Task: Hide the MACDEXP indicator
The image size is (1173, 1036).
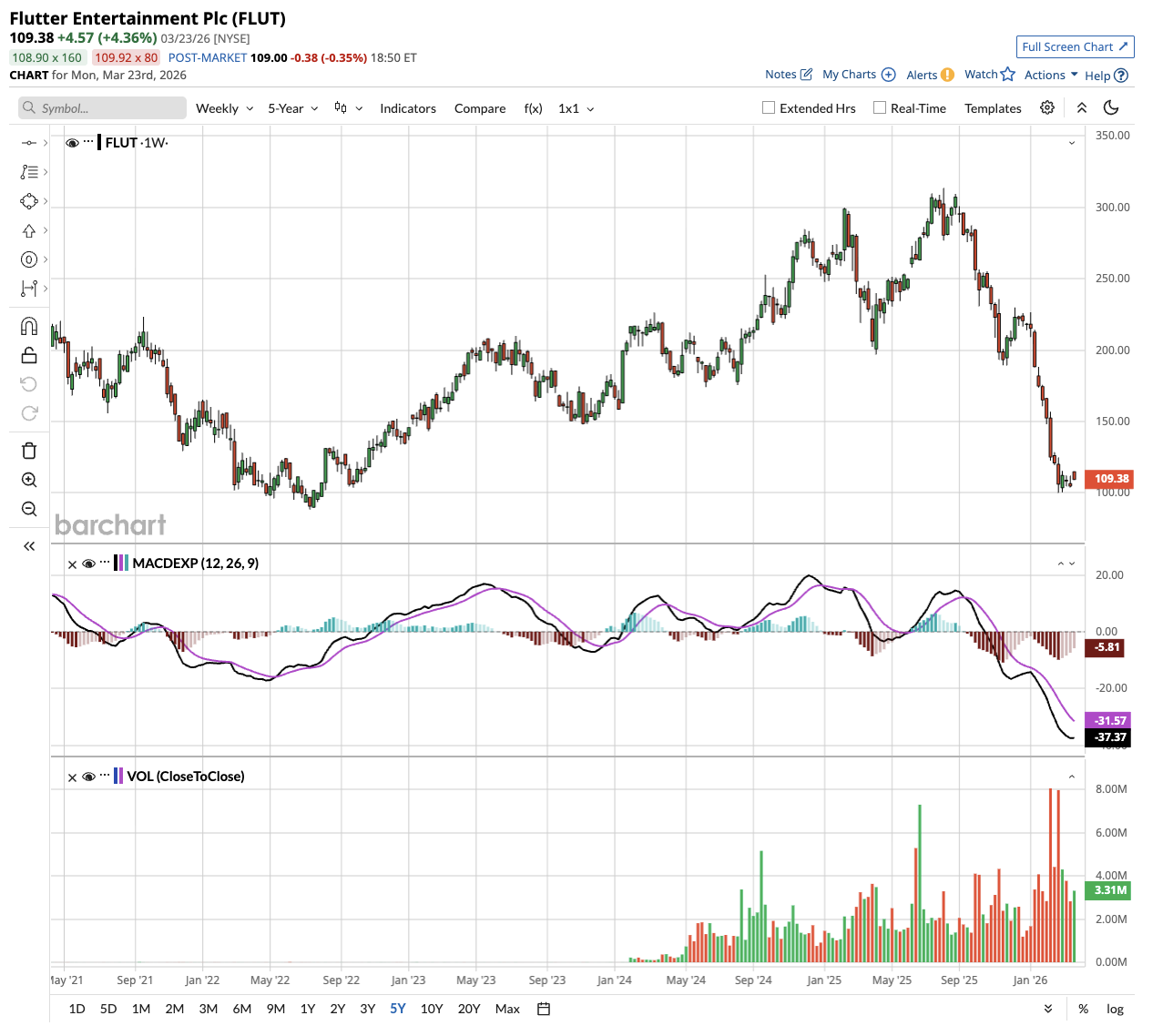Action: point(88,564)
